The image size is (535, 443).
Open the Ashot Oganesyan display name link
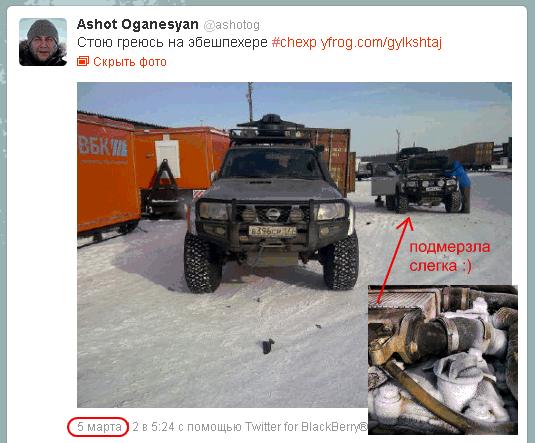pos(138,24)
